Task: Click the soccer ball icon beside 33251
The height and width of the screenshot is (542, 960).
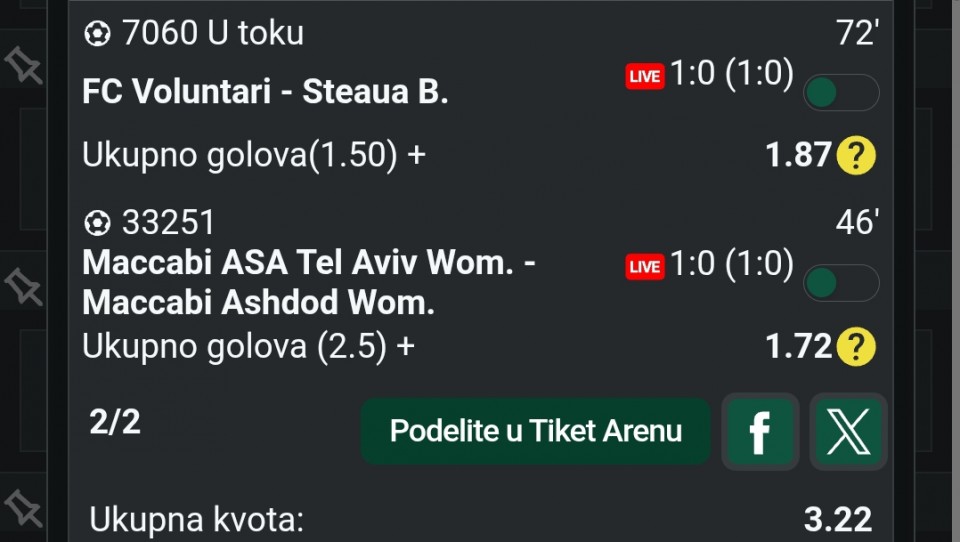Action: pos(97,222)
